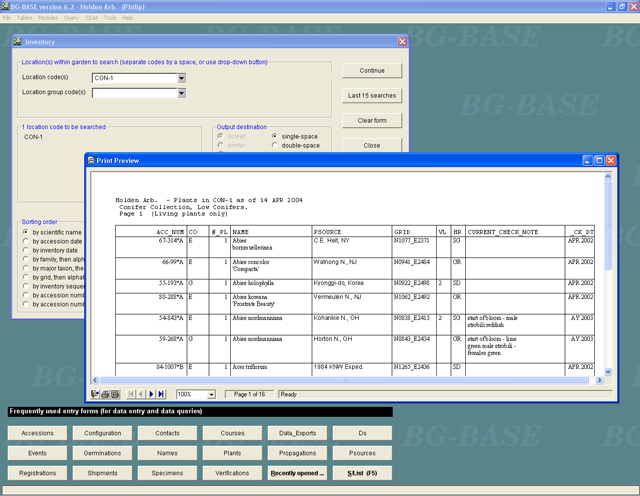The image size is (640, 496).
Task: Click the Close button in Inventory
Action: (372, 145)
